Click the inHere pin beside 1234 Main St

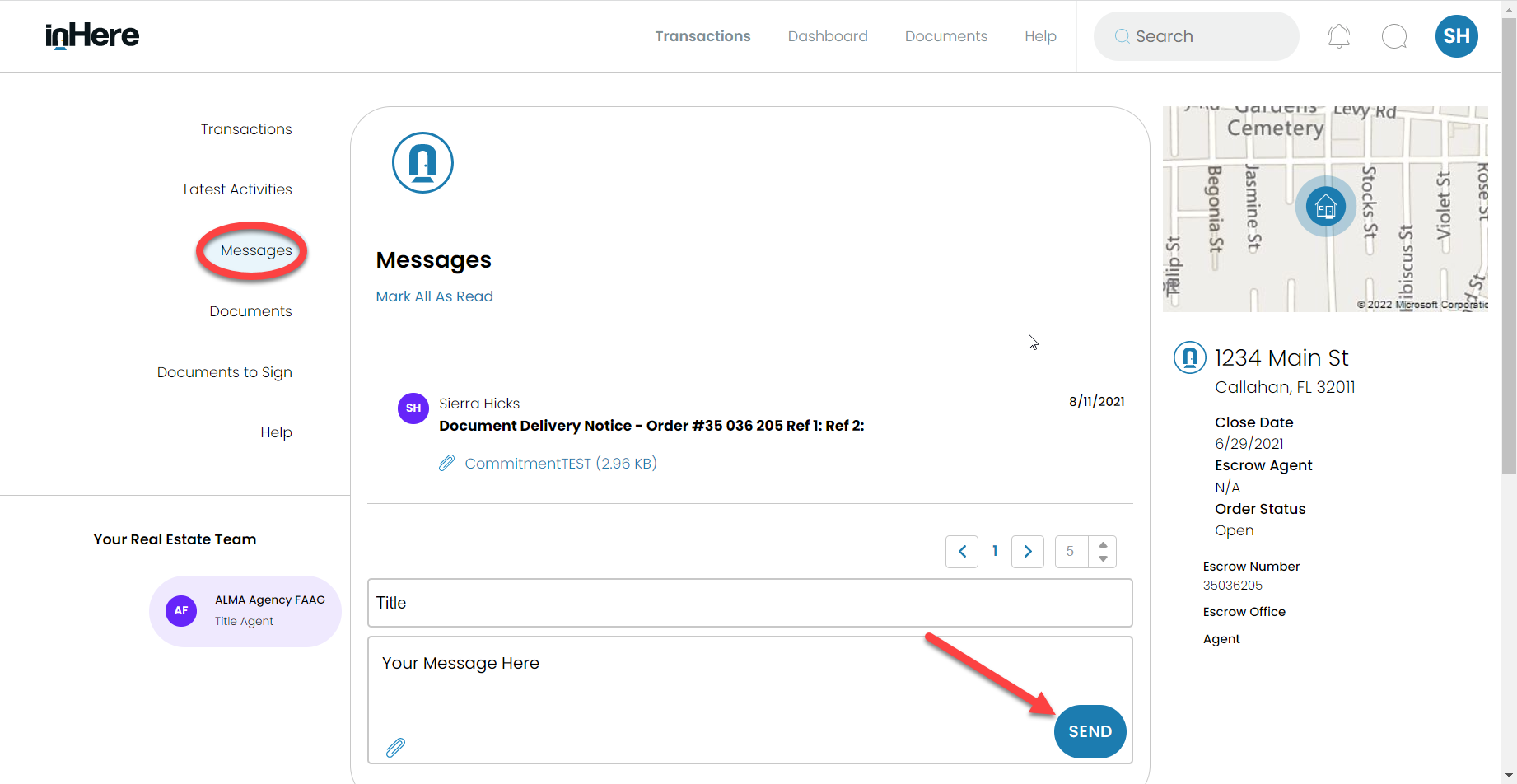tap(1189, 357)
